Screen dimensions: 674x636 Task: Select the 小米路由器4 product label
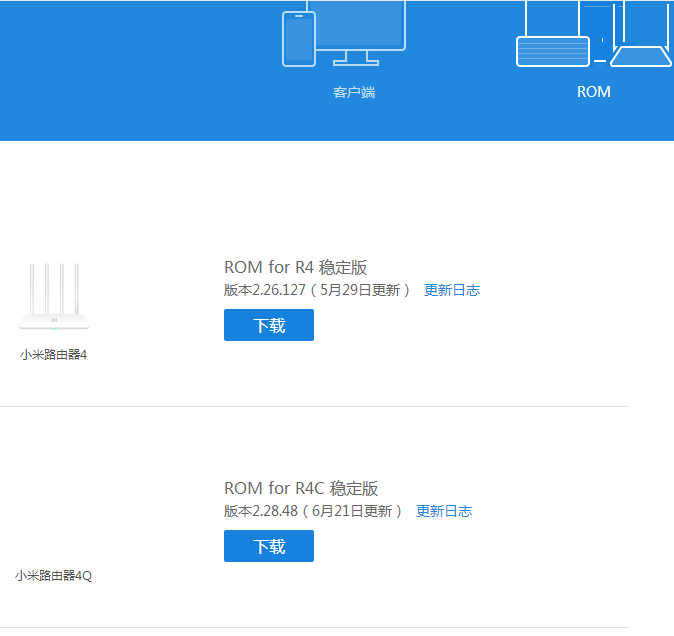[53, 354]
